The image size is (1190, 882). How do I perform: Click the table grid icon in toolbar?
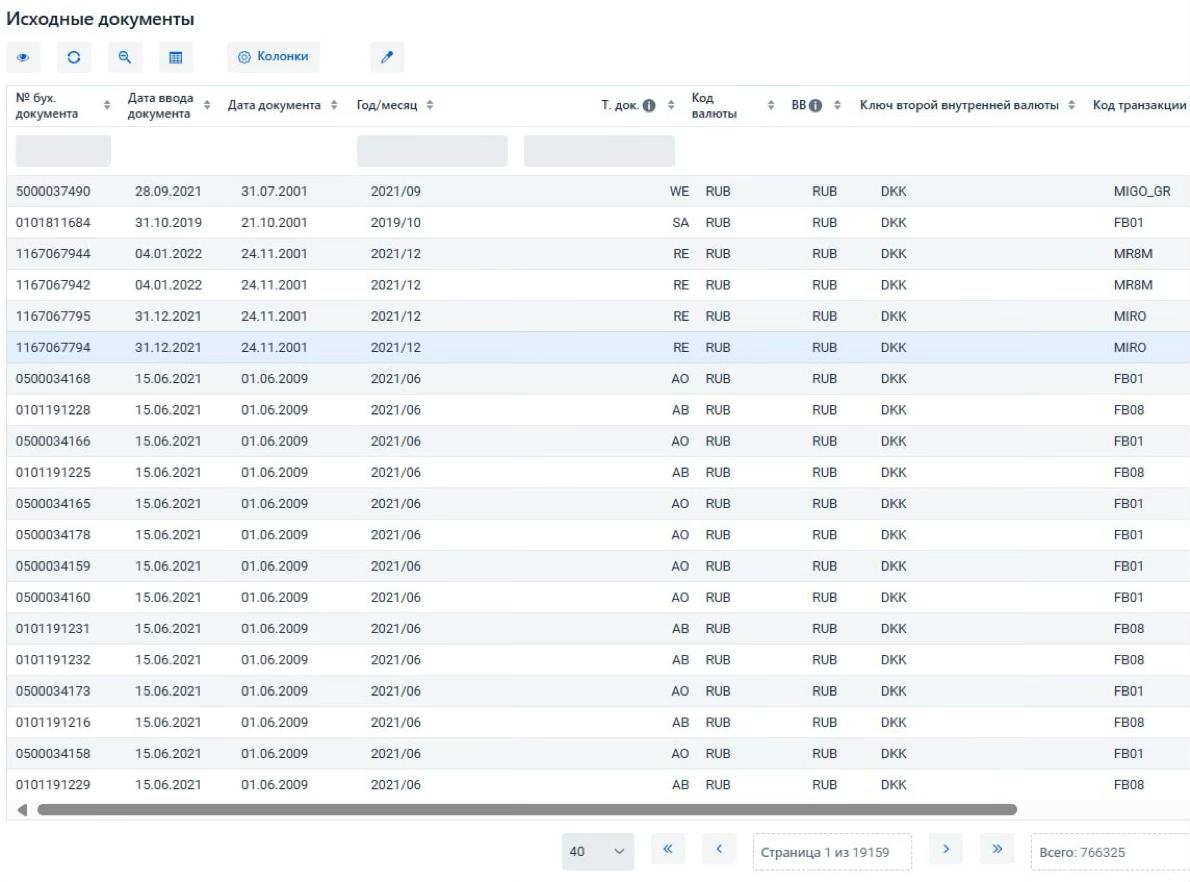[175, 58]
